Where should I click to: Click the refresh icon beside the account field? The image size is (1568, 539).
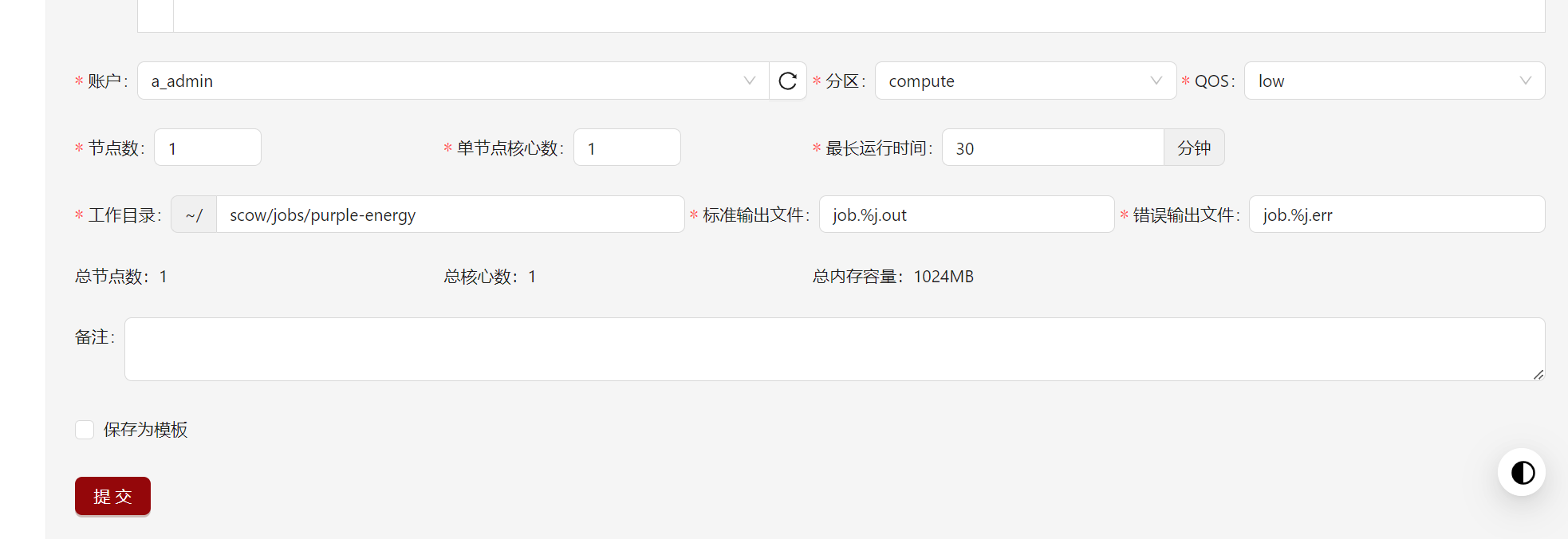[787, 81]
